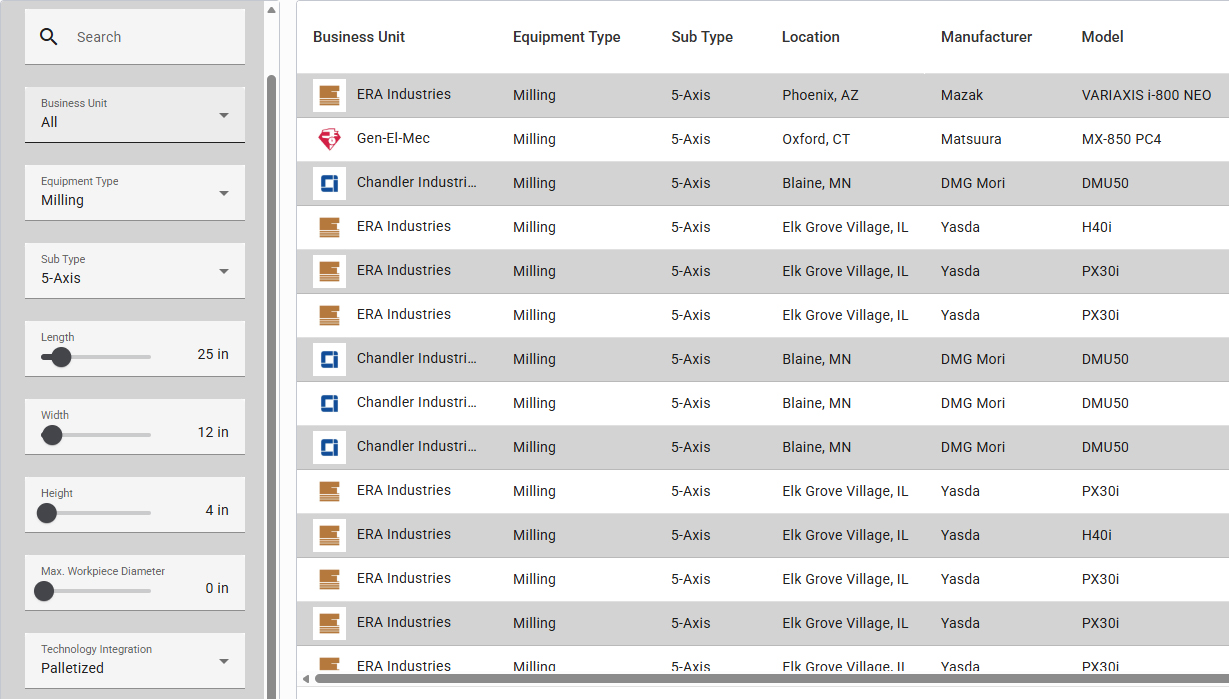The width and height of the screenshot is (1229, 699).
Task: Click the Gen-El-Mec logo icon
Action: (329, 139)
